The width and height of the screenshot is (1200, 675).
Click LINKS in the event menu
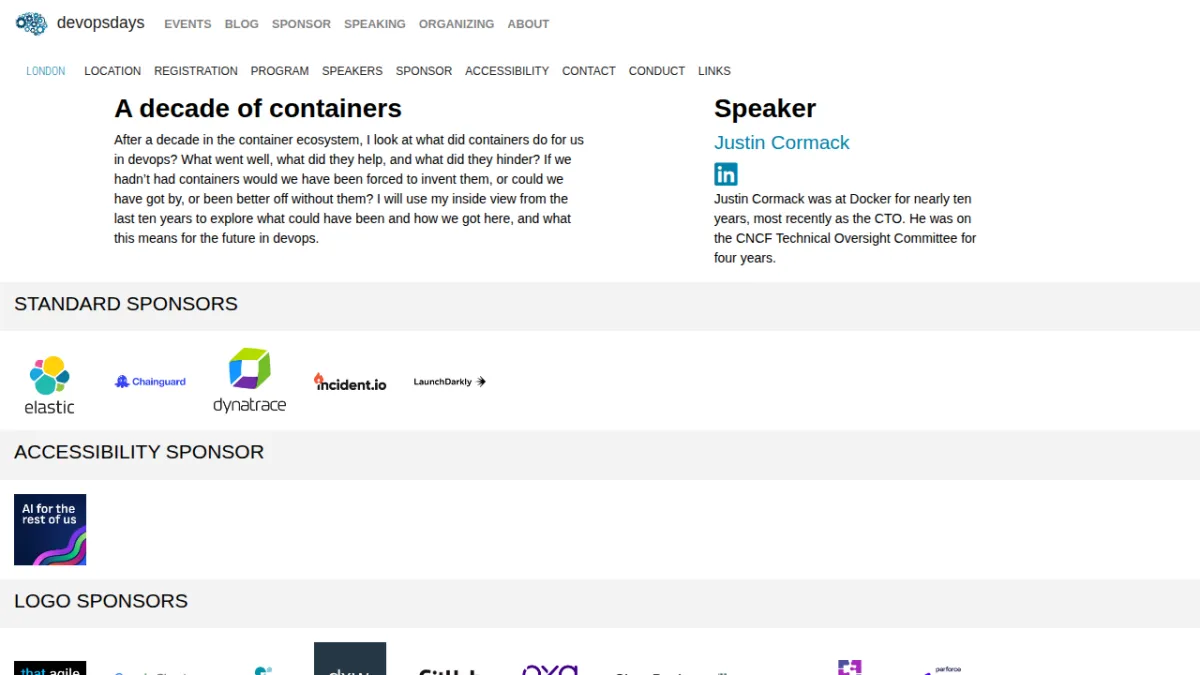pyautogui.click(x=714, y=71)
